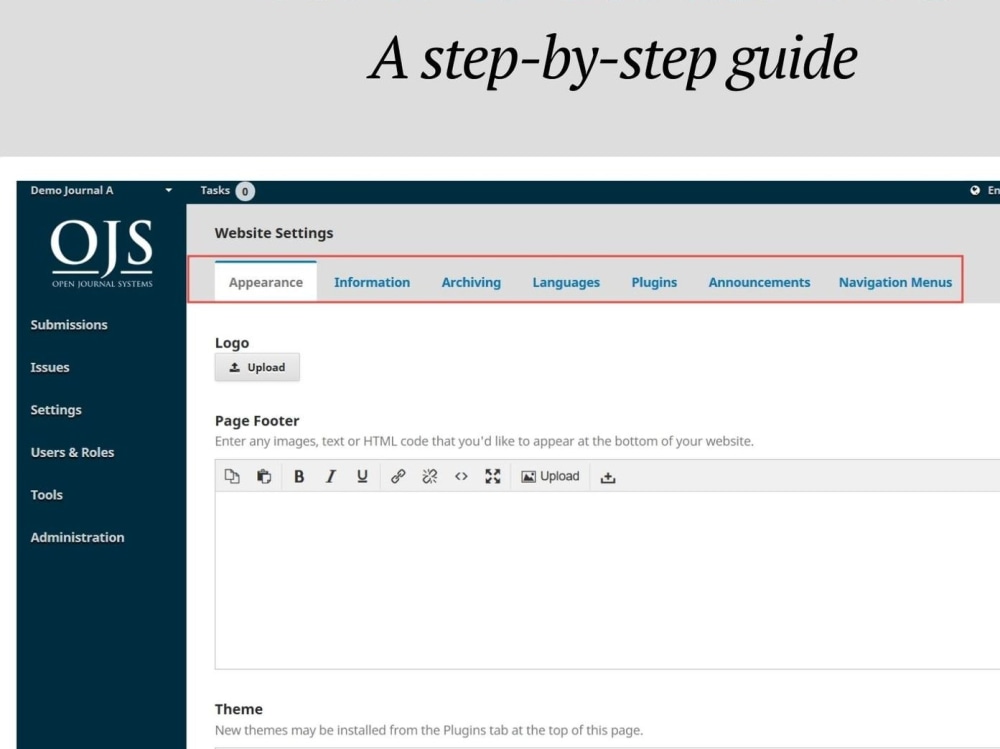This screenshot has width=1000, height=749.
Task: Copy content using the copy icon
Action: pyautogui.click(x=232, y=476)
